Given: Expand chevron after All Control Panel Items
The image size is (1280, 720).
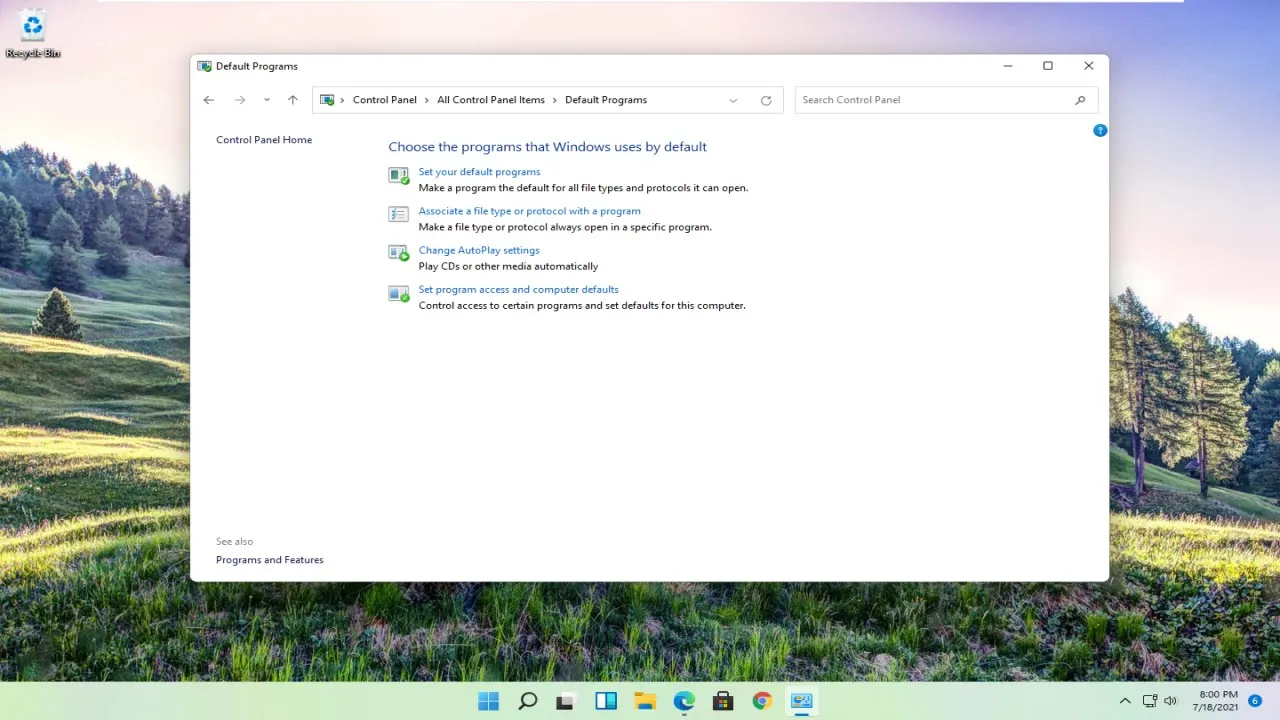Looking at the screenshot, I should tap(555, 100).
